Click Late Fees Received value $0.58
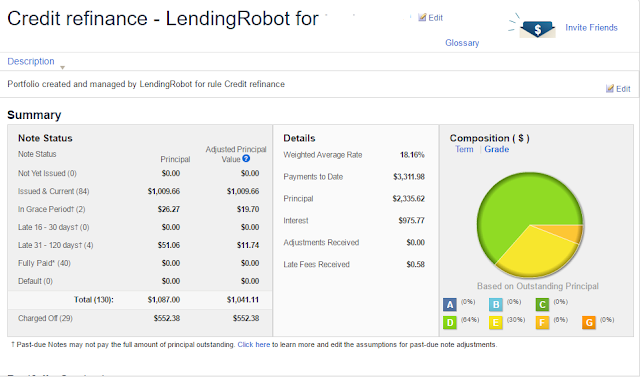 click(416, 264)
